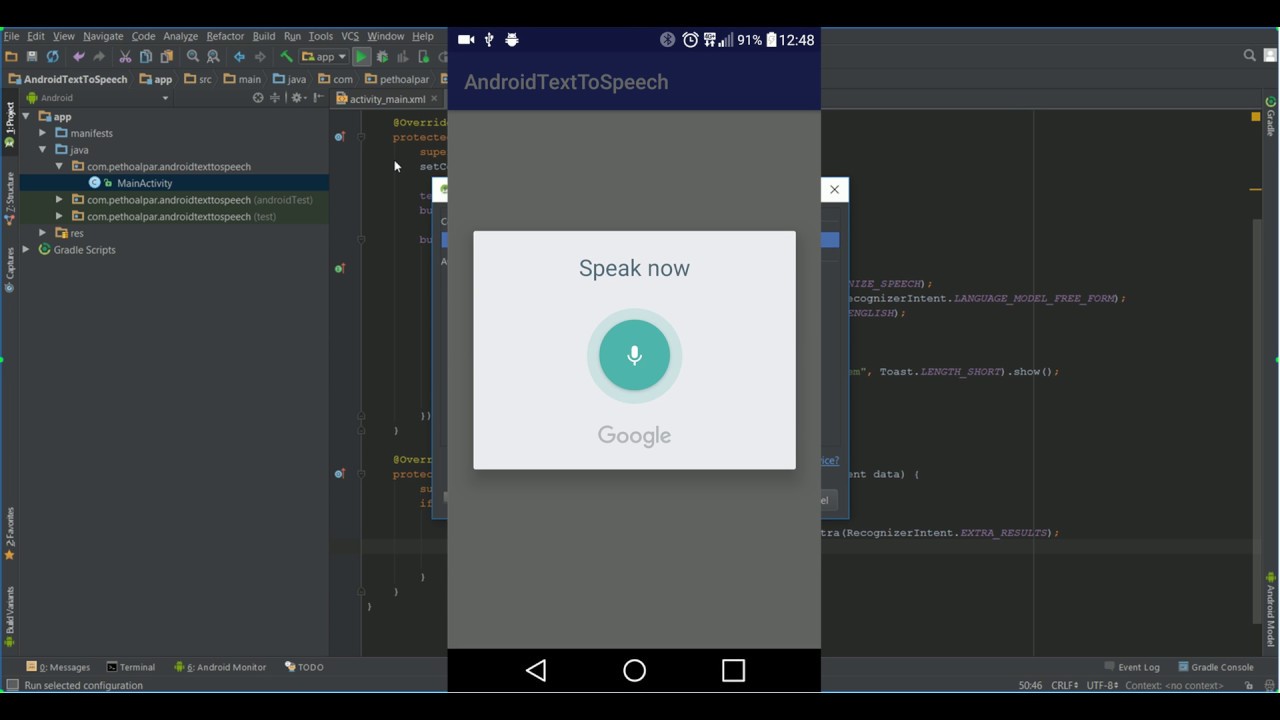Collapse the com.pethoalpar.androidtexttospeech main package
Viewport: 1280px width, 720px height.
coord(59,167)
